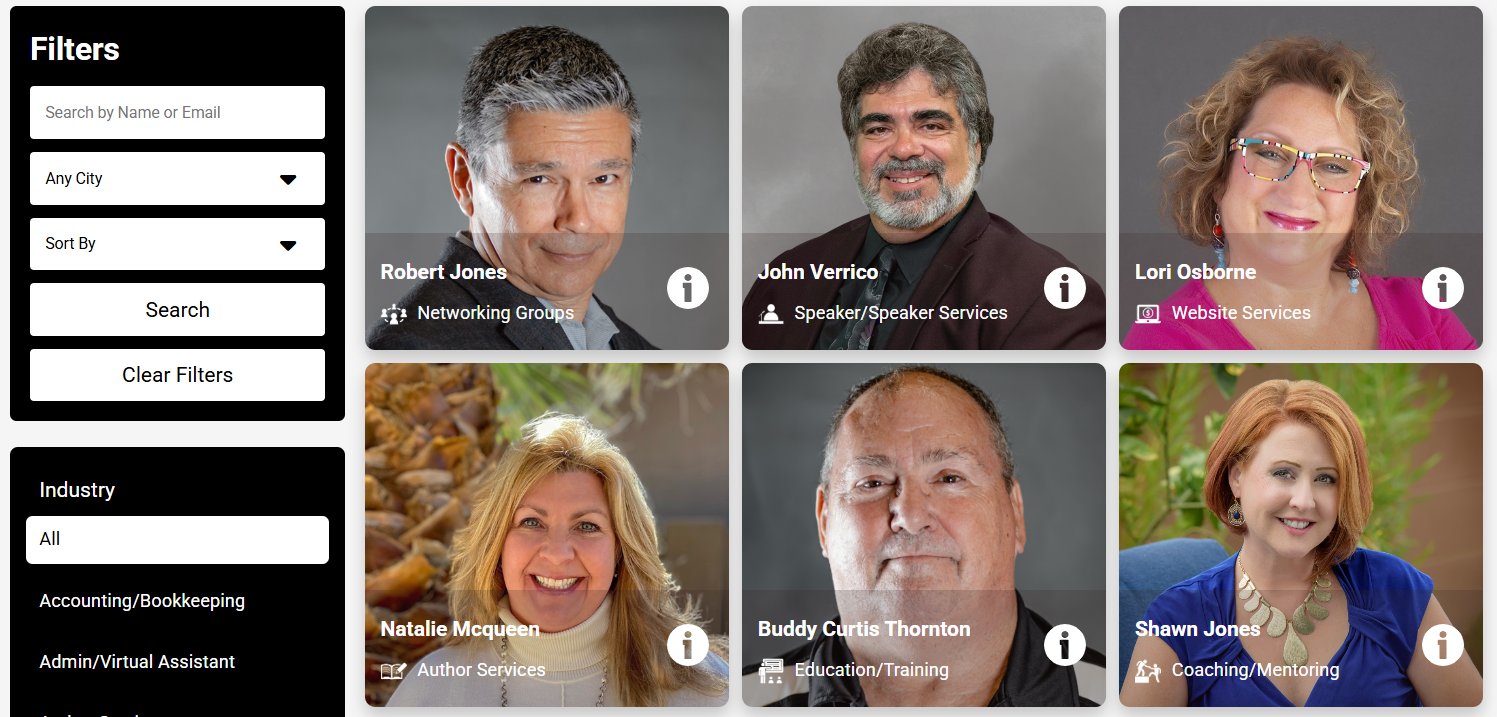Image resolution: width=1497 pixels, height=717 pixels.
Task: Open info icon on Shawn Jones card
Action: [x=1442, y=645]
